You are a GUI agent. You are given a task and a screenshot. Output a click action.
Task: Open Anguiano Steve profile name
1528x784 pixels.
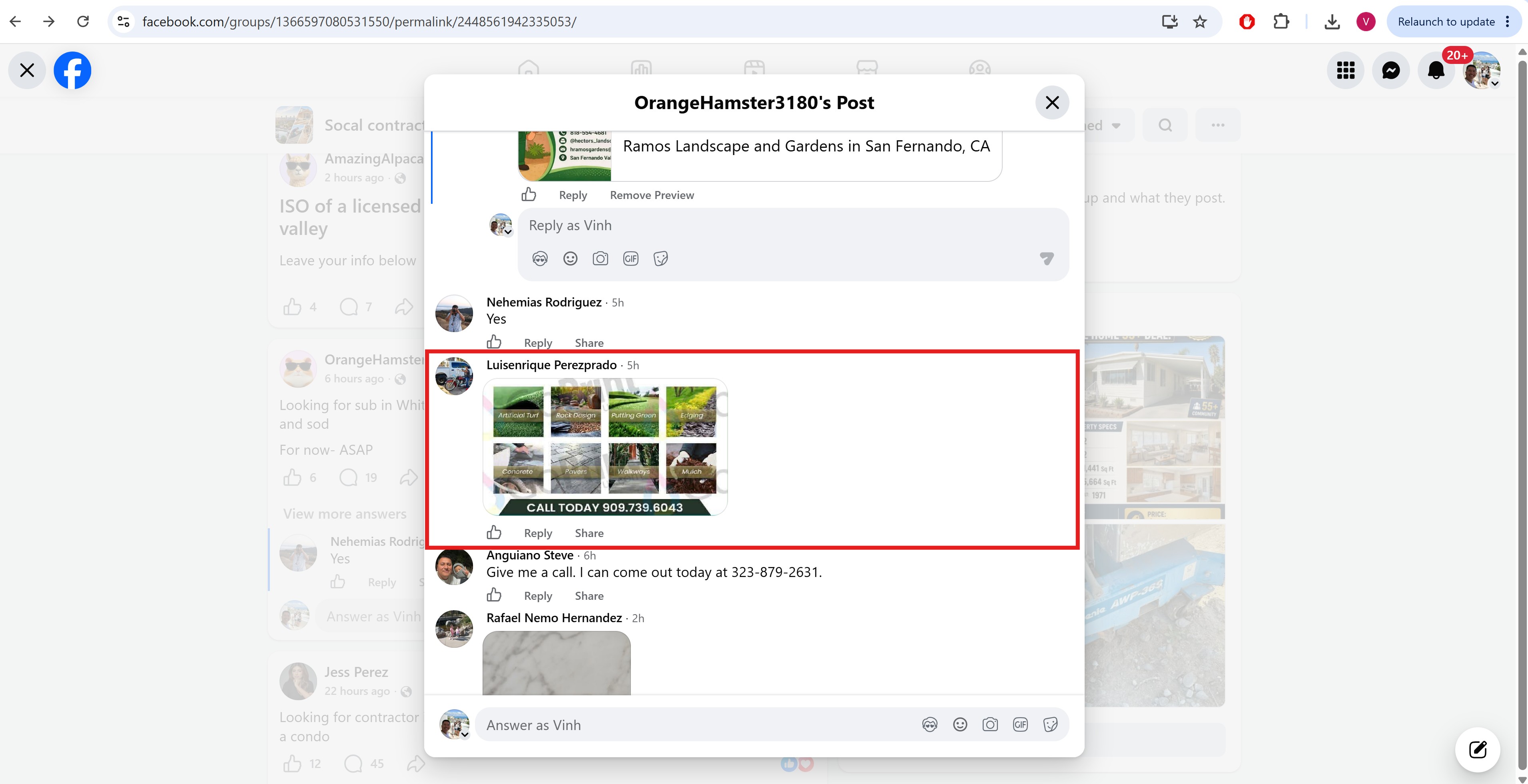530,556
